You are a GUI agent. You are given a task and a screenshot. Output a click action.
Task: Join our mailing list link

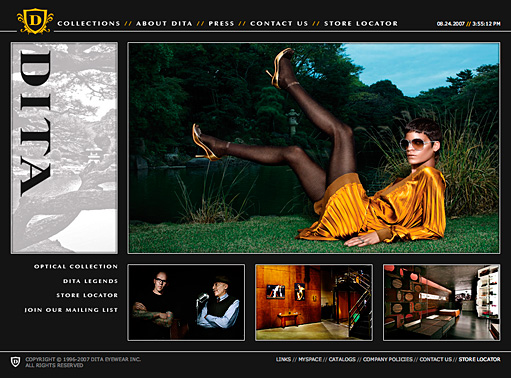[x=71, y=310]
